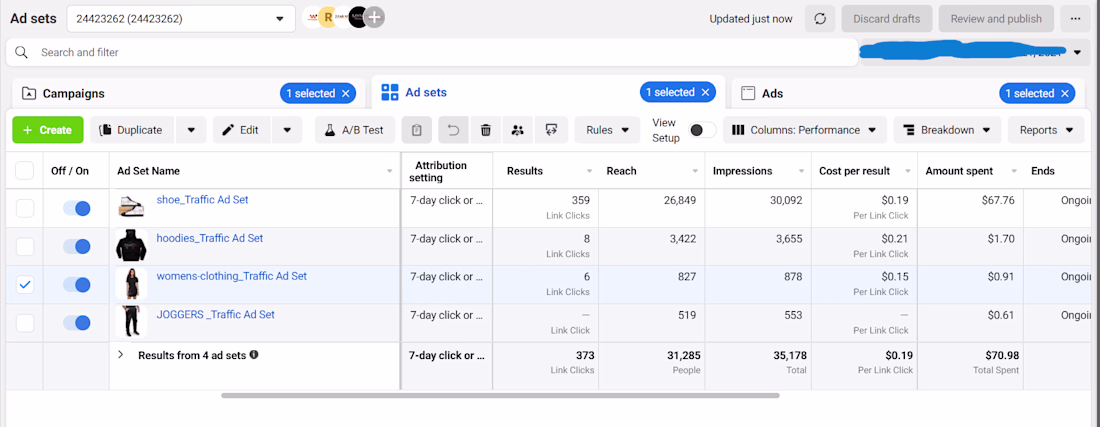Open the Columns: Performance dropdown
Screen dimensions: 1100x427
(805, 130)
